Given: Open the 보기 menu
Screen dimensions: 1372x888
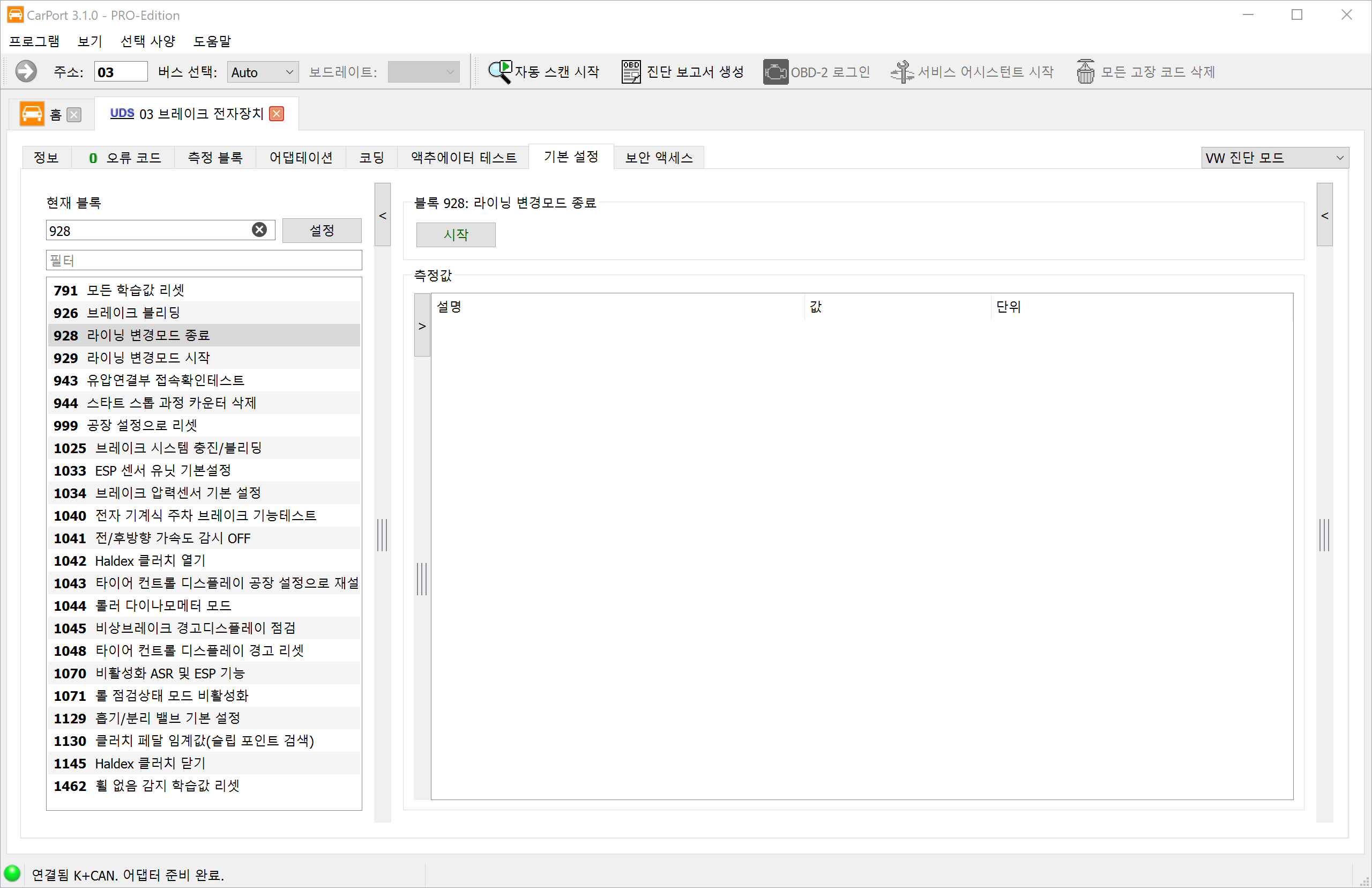Looking at the screenshot, I should [x=90, y=41].
